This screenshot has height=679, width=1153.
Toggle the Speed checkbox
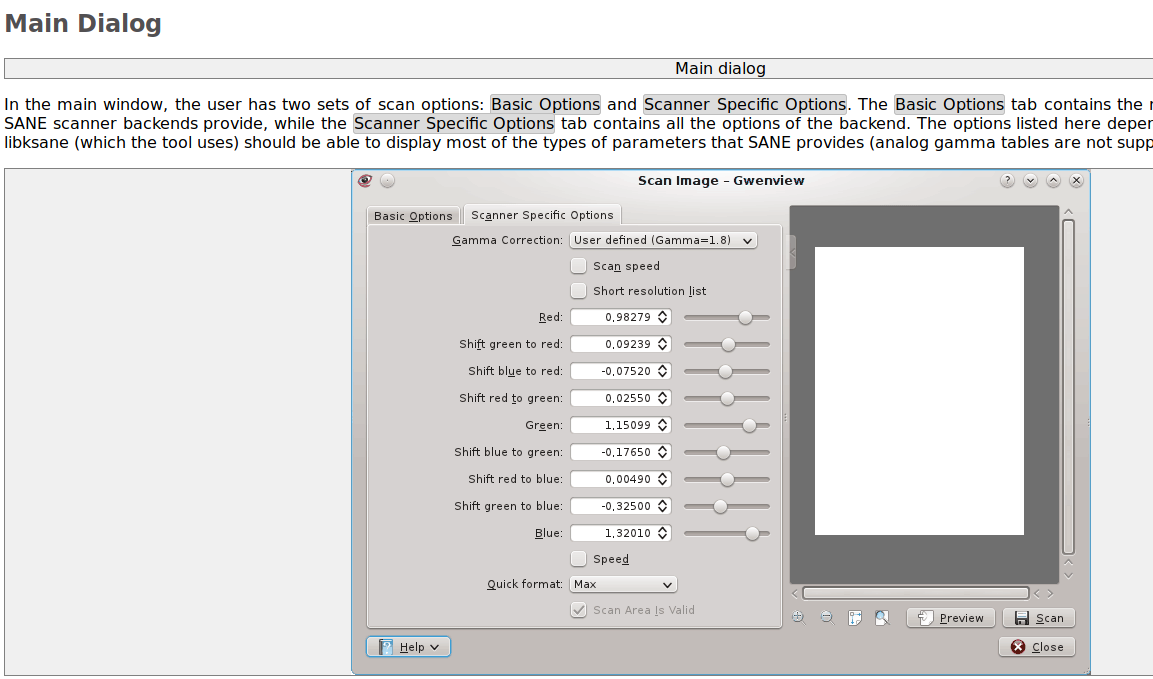point(578,559)
